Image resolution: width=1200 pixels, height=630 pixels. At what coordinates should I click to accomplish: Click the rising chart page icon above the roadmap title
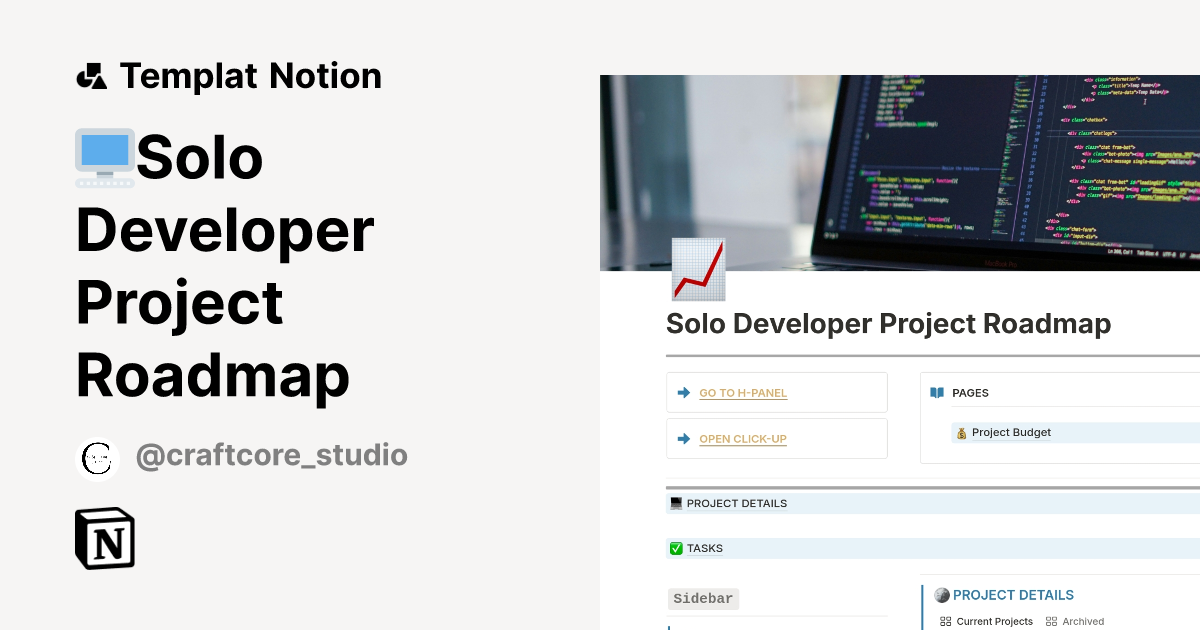(x=698, y=269)
